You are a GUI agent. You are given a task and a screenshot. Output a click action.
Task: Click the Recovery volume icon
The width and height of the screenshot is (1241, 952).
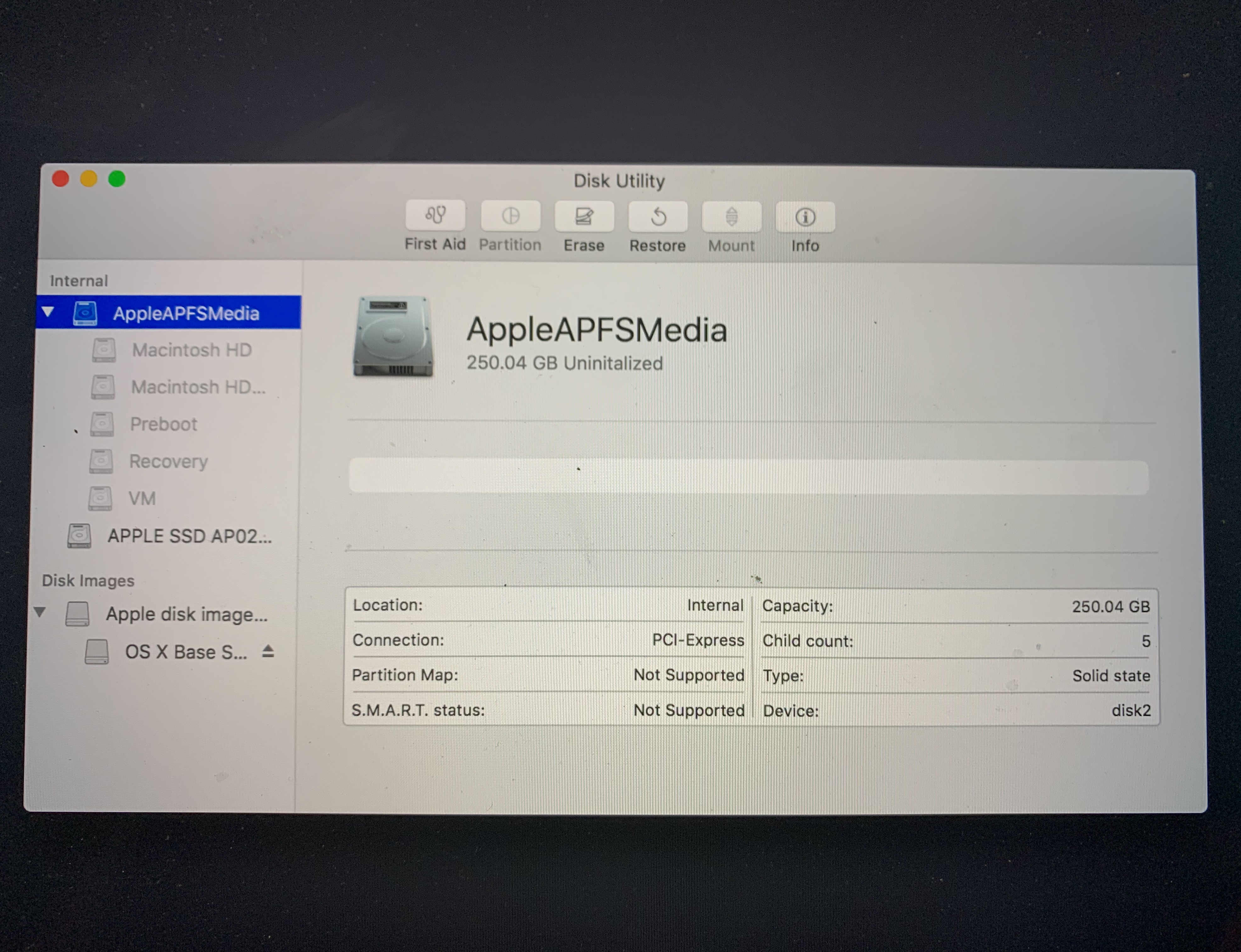101,461
